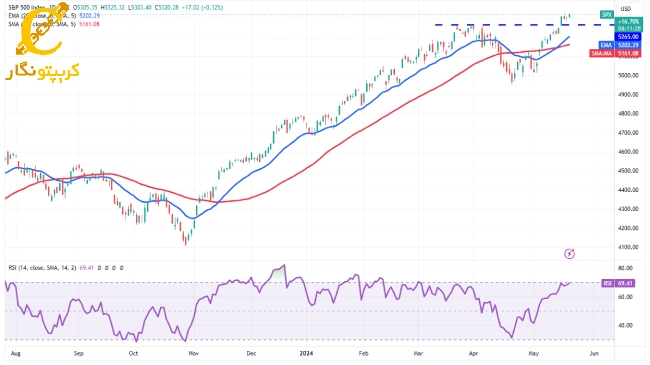Click the 4500.00 price axis label
The height and width of the screenshot is (365, 650).
coord(628,171)
